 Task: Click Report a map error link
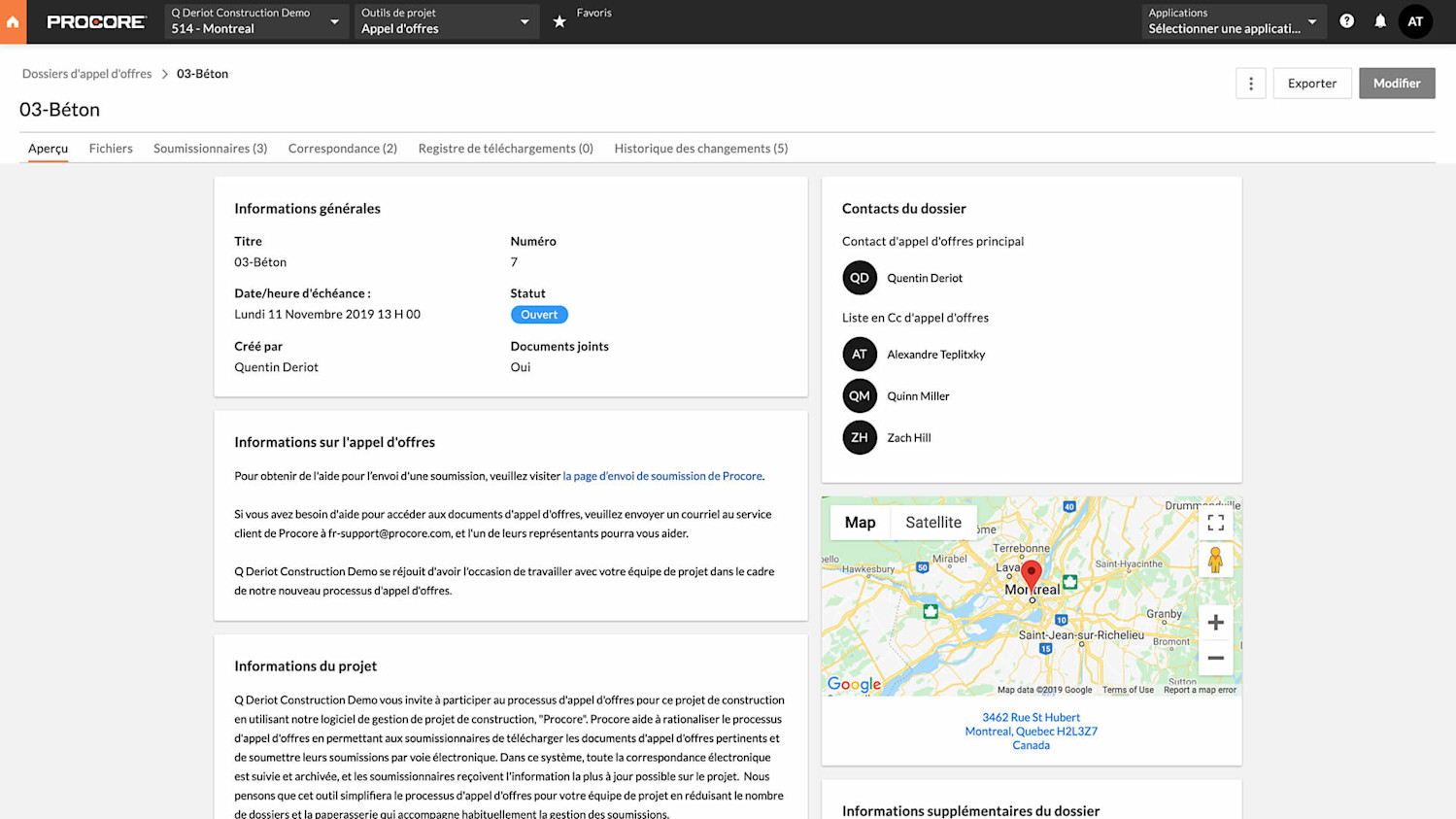1200,690
